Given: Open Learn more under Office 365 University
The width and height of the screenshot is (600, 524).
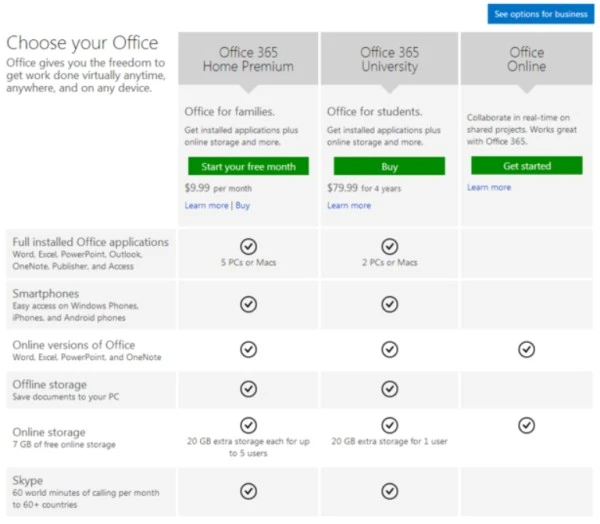Looking at the screenshot, I should pos(349,206).
